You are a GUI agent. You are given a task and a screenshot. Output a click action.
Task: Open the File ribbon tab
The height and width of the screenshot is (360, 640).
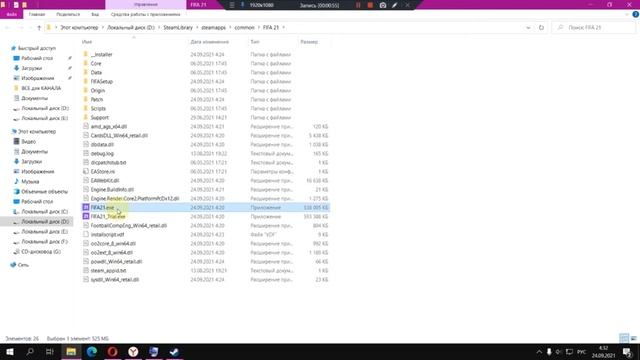(x=11, y=14)
